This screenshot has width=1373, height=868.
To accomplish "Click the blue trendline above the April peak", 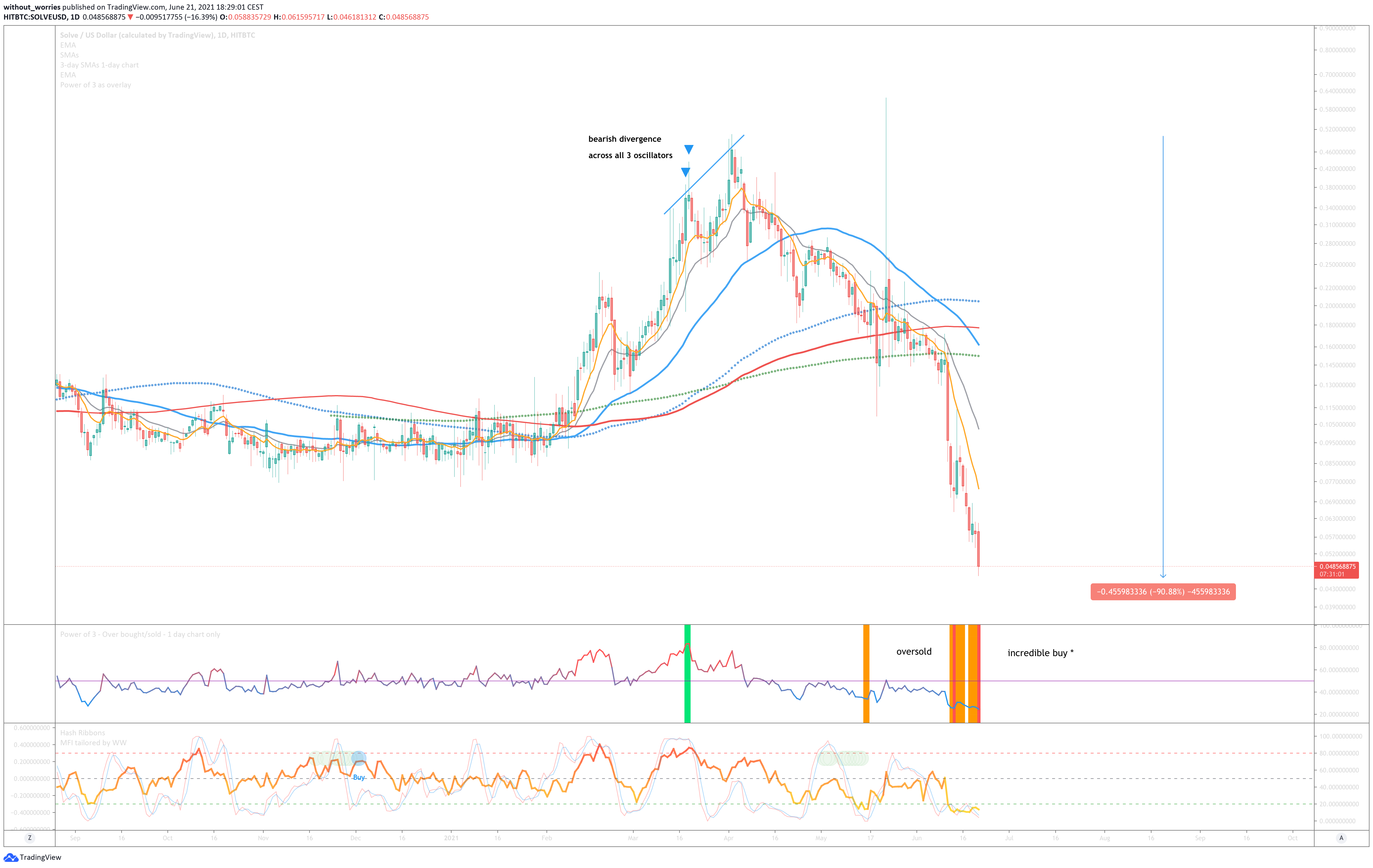I will (704, 174).
